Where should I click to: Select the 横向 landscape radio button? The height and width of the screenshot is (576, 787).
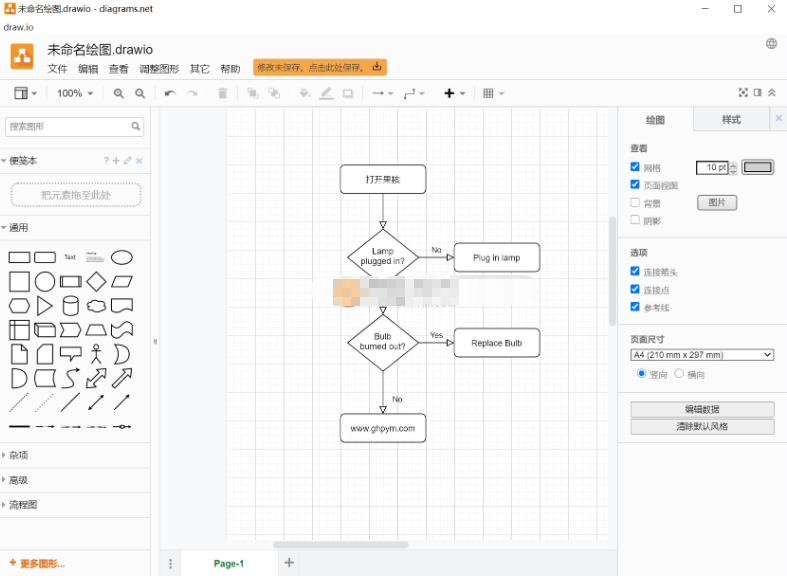tap(679, 373)
